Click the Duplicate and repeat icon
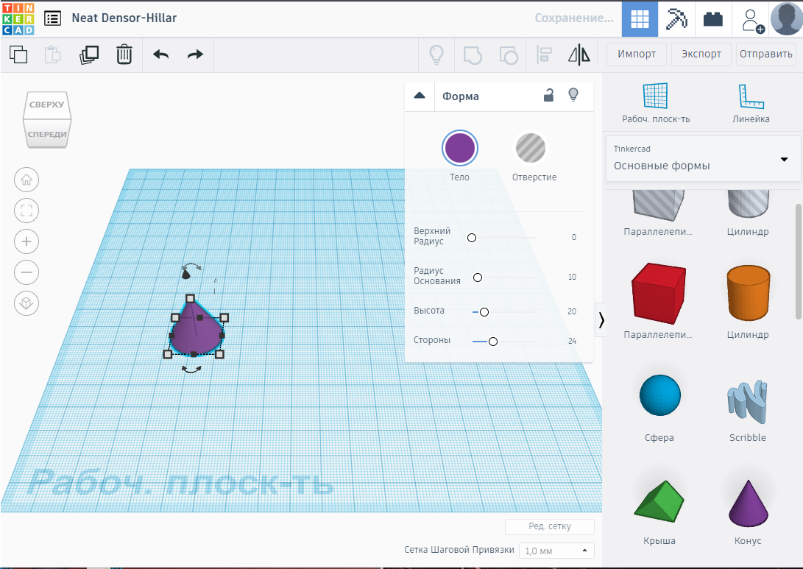The width and height of the screenshot is (803, 569). [89, 54]
